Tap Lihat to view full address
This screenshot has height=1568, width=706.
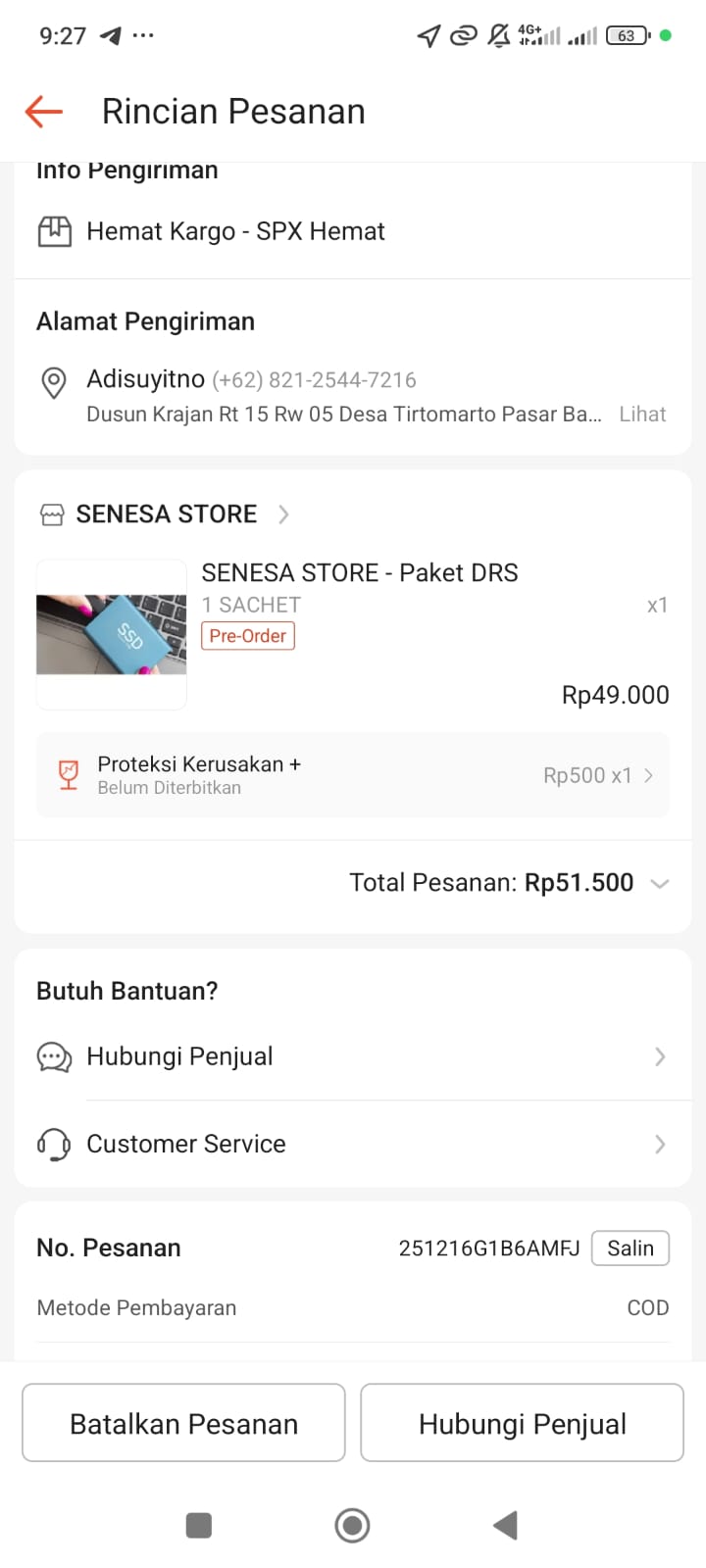point(642,414)
